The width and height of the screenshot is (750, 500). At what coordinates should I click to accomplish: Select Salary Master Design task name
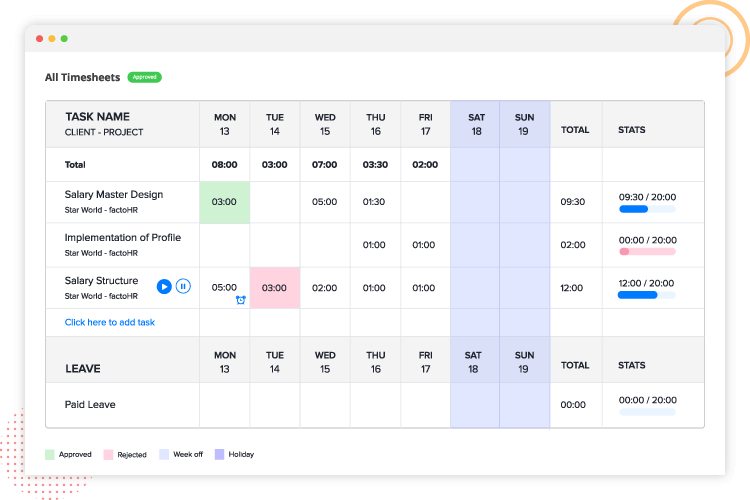pos(114,195)
